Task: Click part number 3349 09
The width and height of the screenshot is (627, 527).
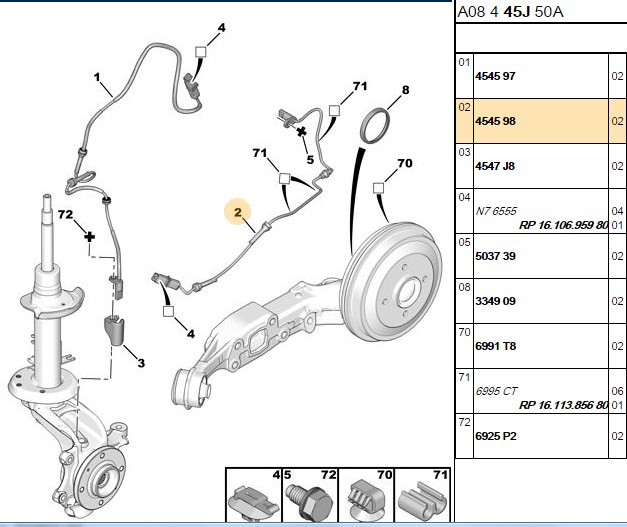Action: [495, 301]
